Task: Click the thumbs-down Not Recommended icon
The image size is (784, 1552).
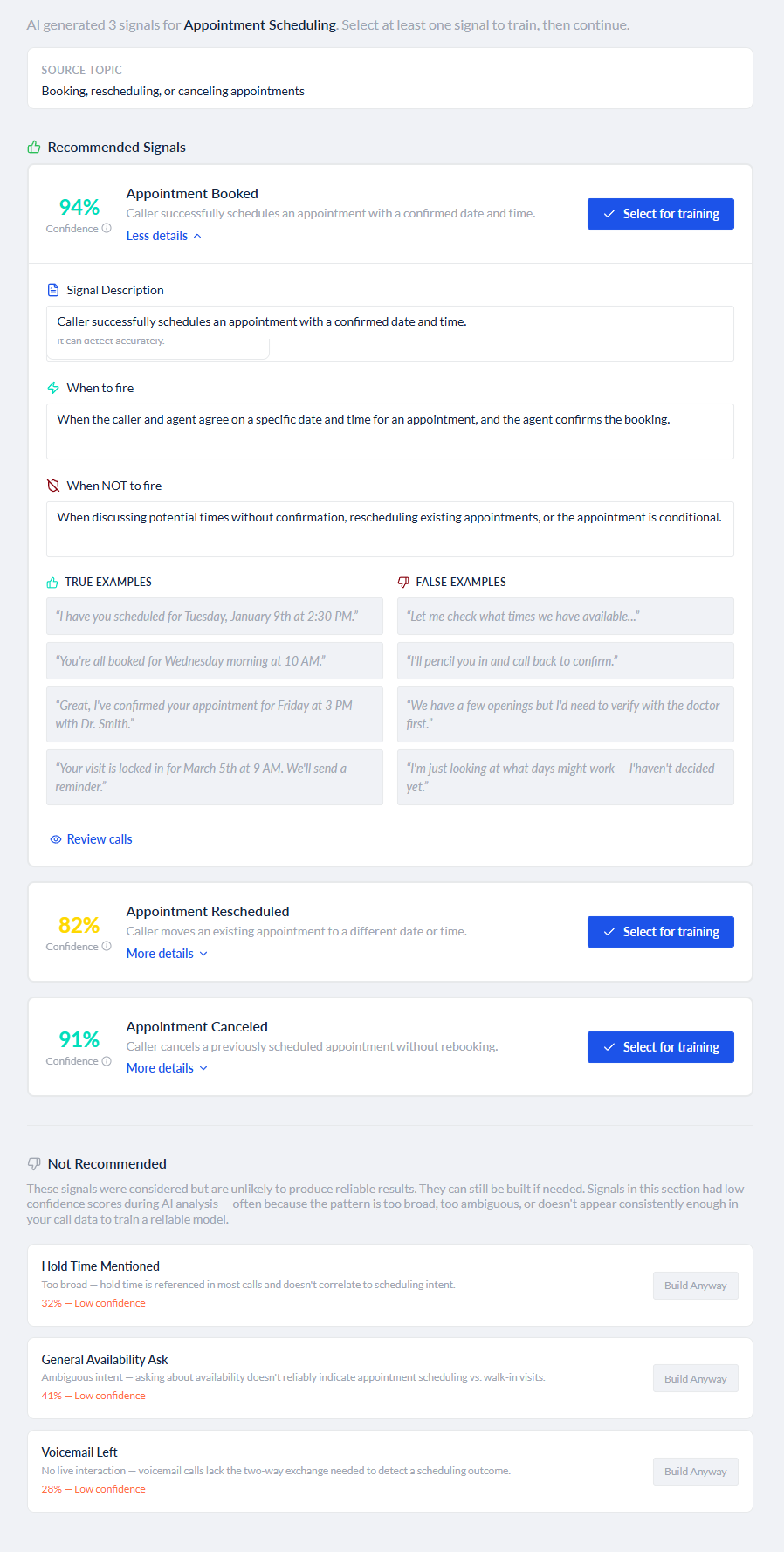Action: 34,1164
